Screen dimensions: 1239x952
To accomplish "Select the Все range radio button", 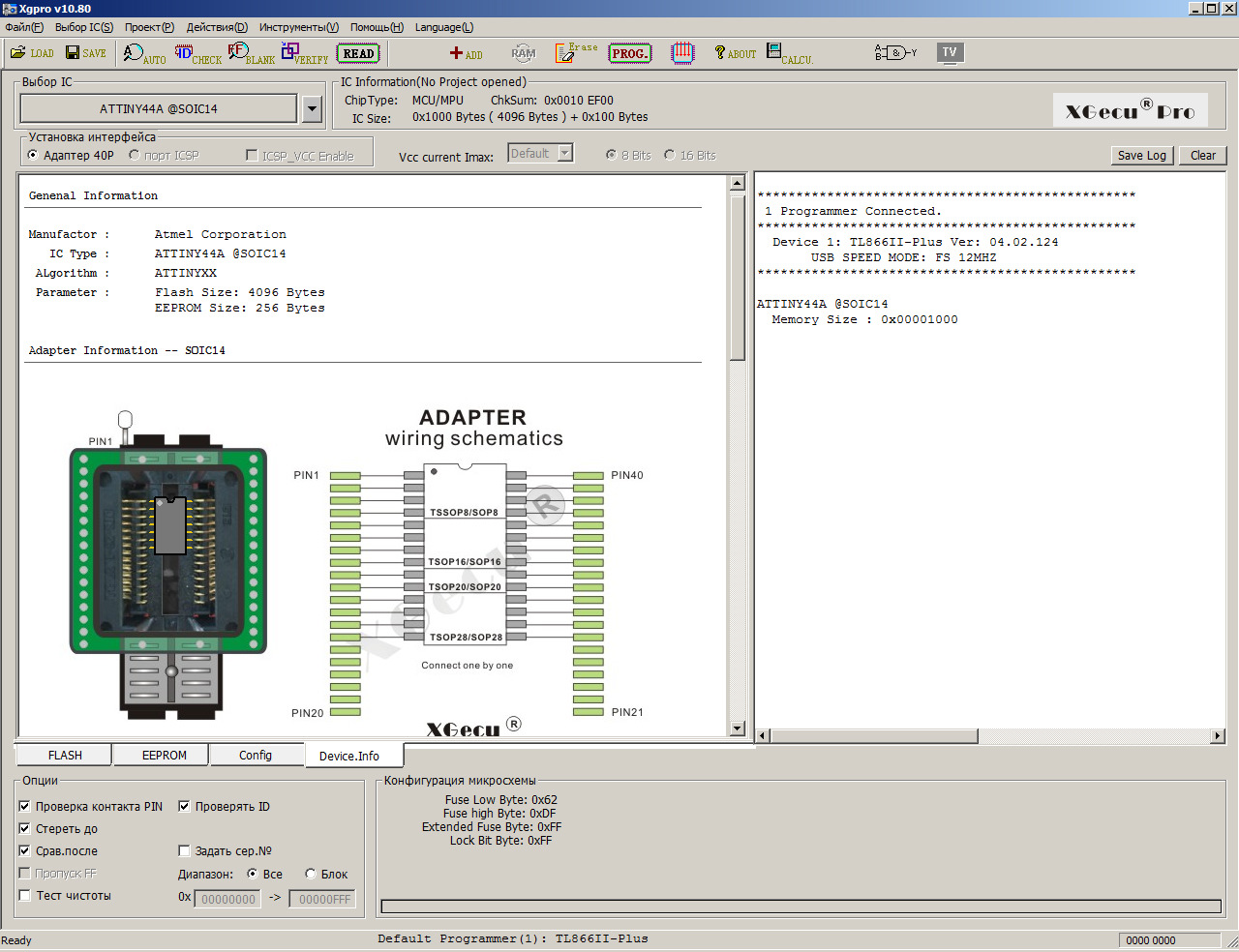I will [253, 874].
